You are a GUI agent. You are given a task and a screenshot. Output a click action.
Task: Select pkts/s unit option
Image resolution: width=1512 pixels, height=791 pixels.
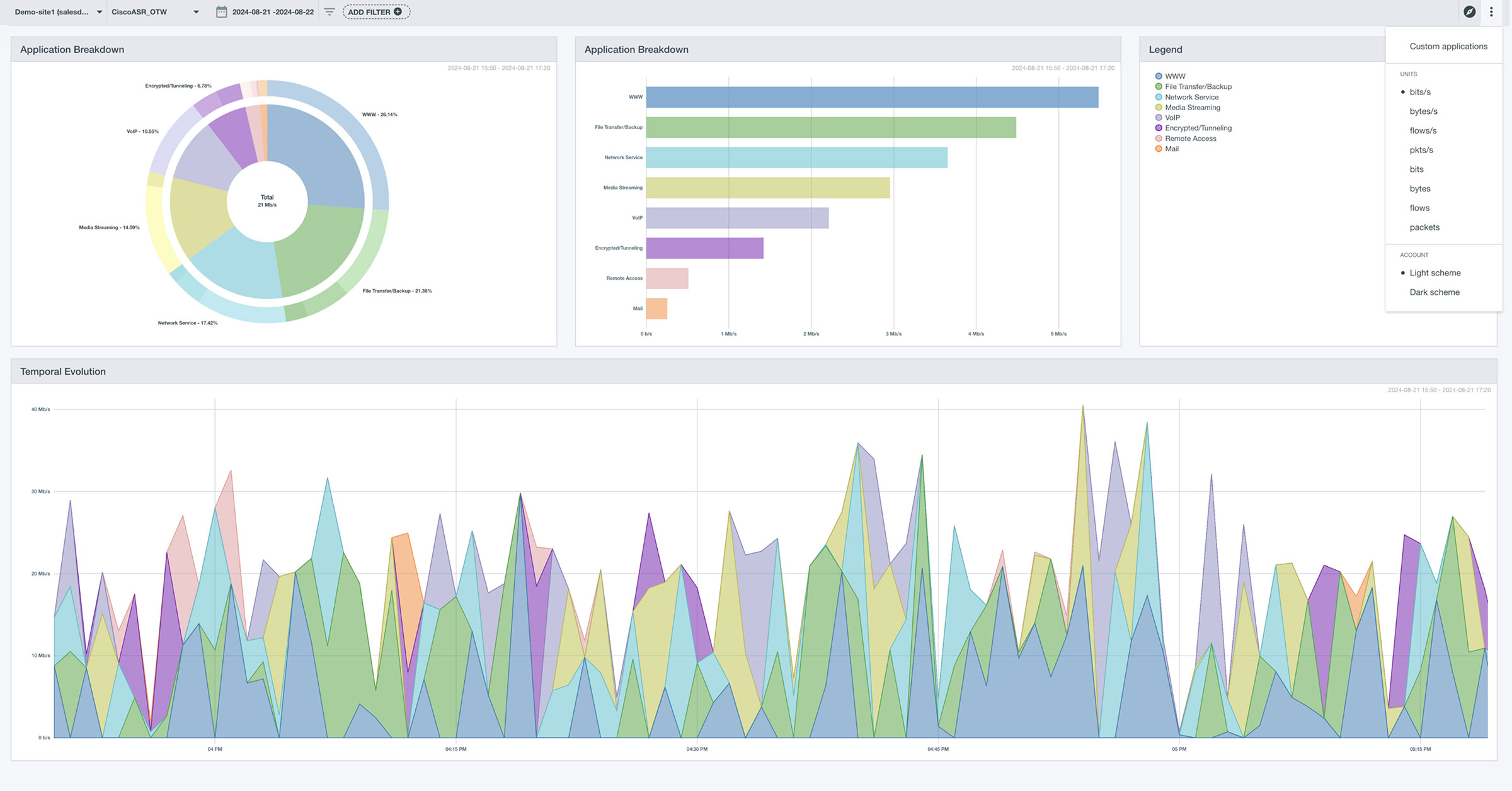pyautogui.click(x=1421, y=150)
